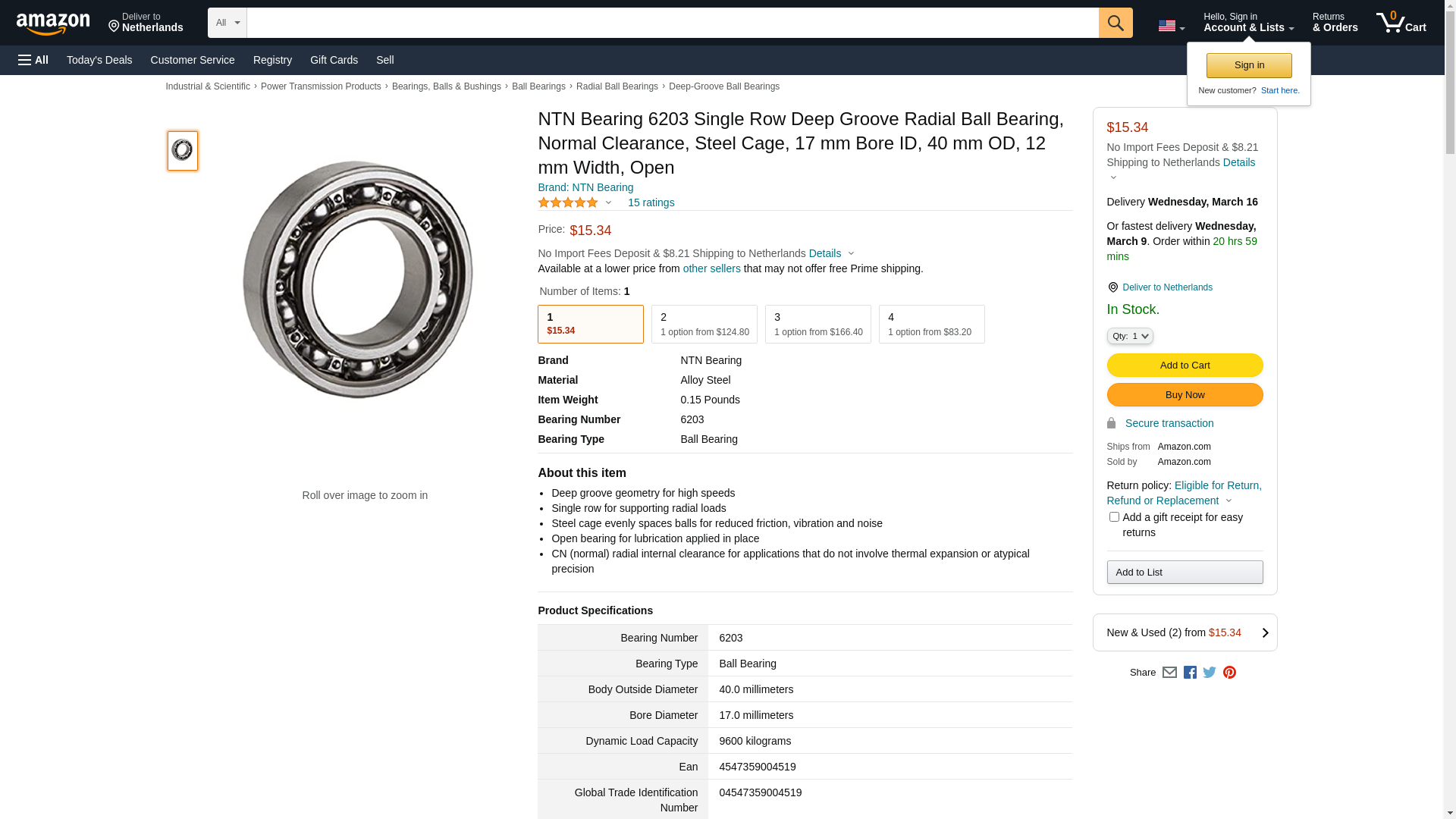The image size is (1456, 819).
Task: Select the 4 items option
Action: pos(931,324)
